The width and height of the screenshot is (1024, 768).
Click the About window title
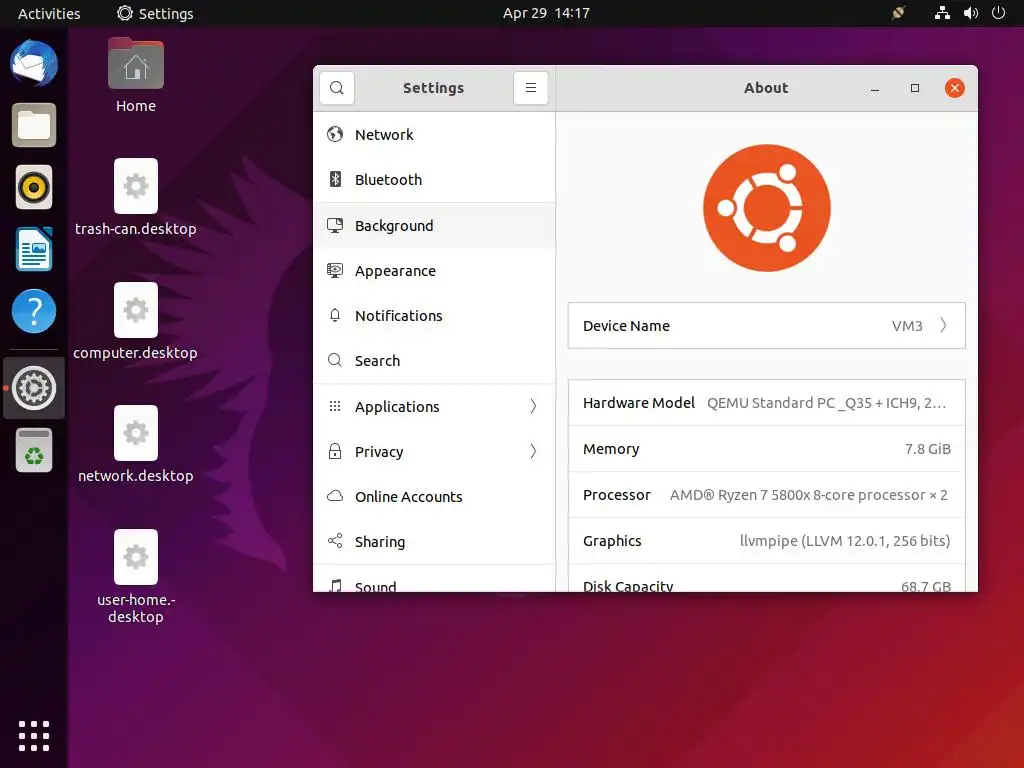766,88
